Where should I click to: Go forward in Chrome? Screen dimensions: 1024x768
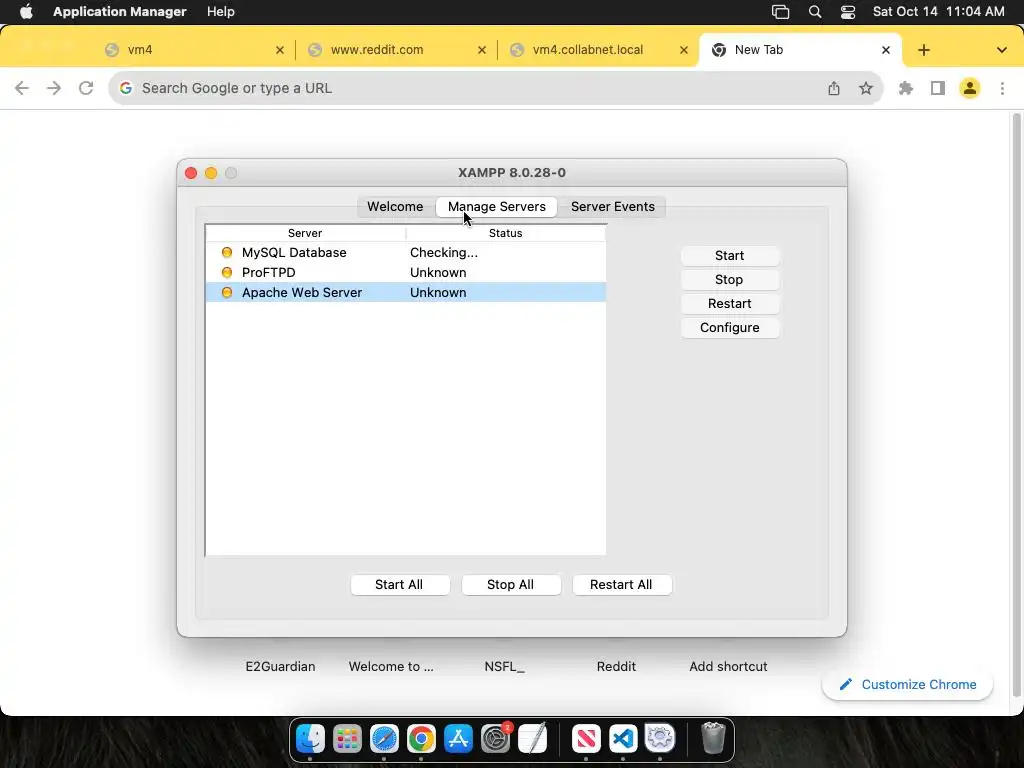54,88
